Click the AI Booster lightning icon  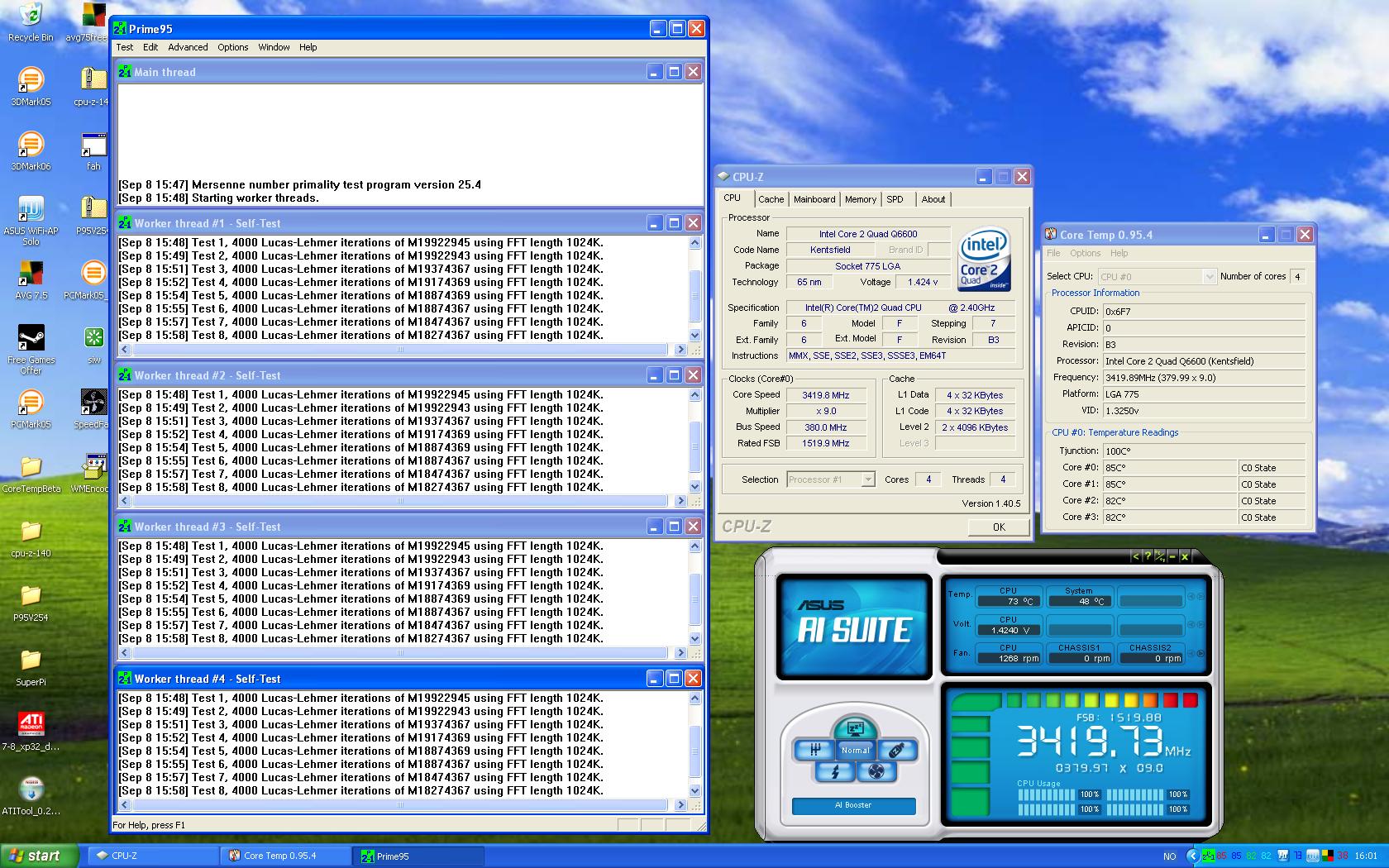(x=834, y=772)
